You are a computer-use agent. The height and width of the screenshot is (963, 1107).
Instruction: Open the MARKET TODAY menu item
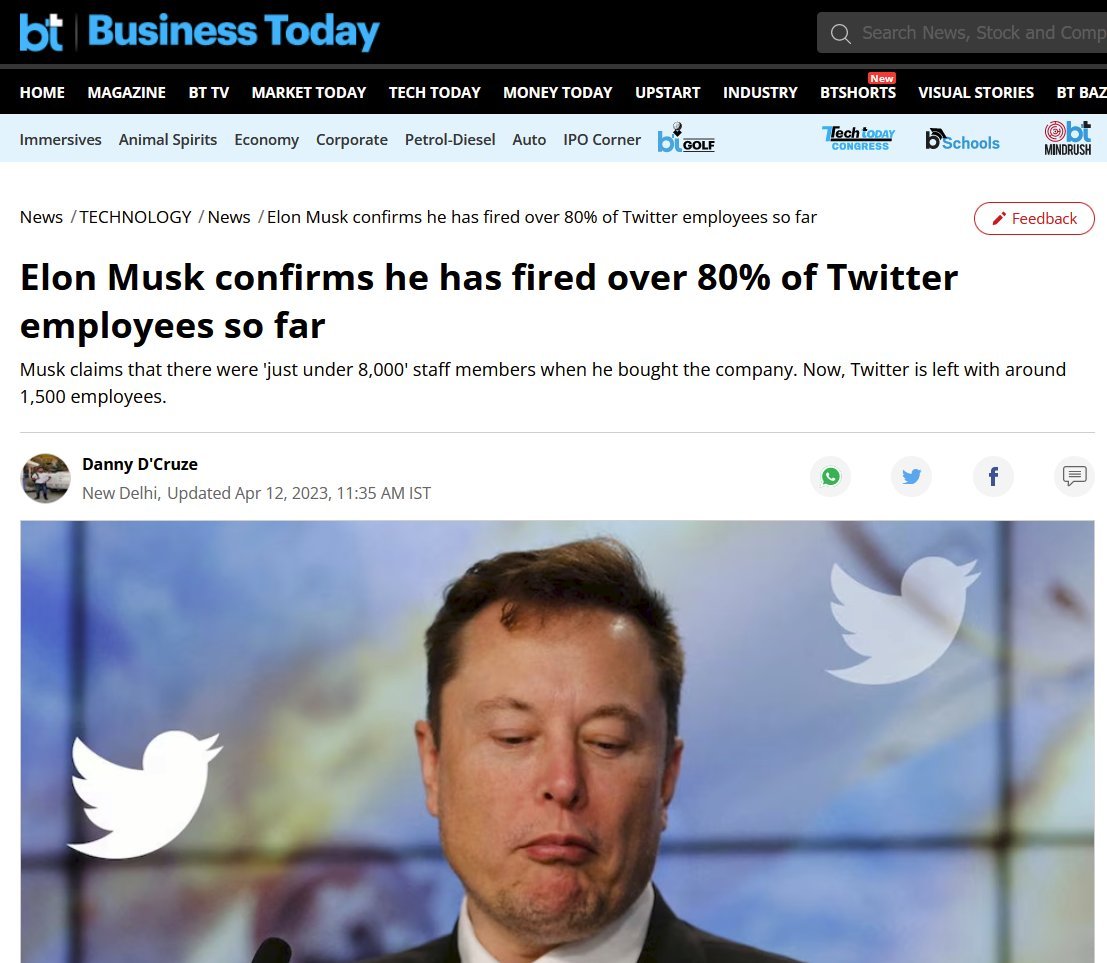coord(309,92)
